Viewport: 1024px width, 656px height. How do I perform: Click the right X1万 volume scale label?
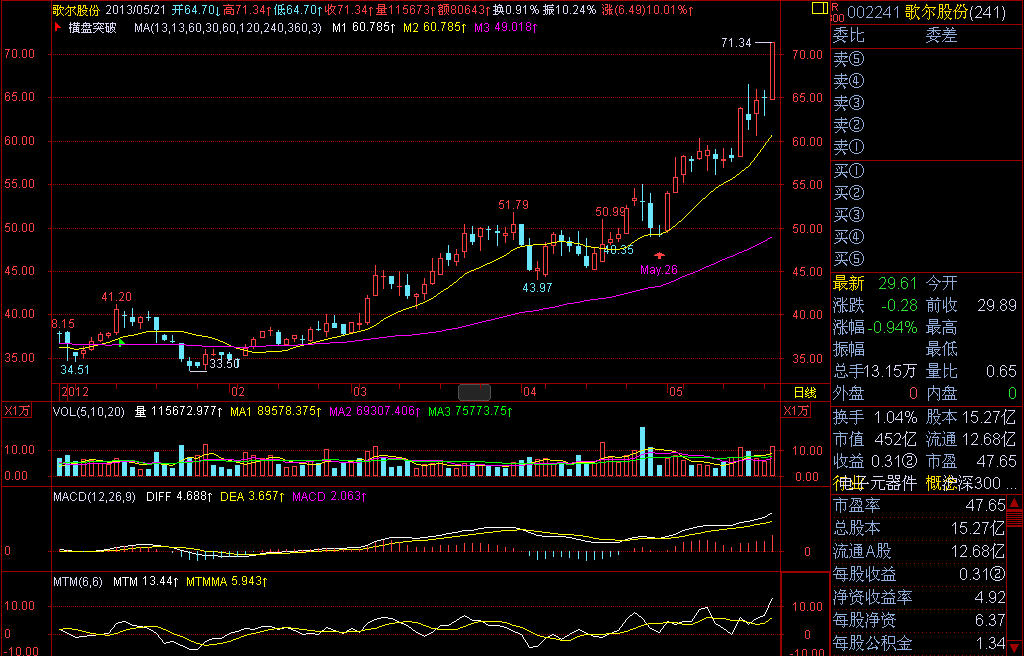point(797,411)
